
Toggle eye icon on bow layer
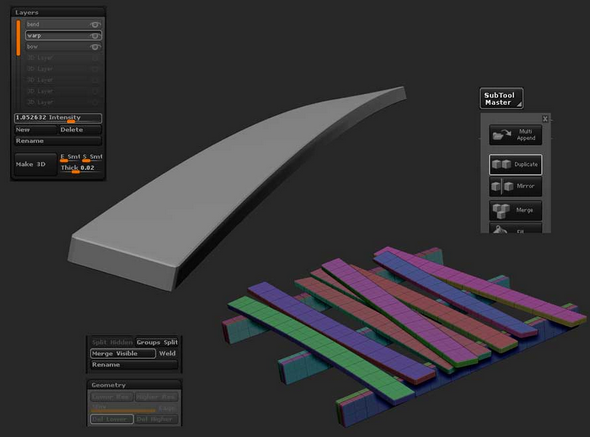95,47
